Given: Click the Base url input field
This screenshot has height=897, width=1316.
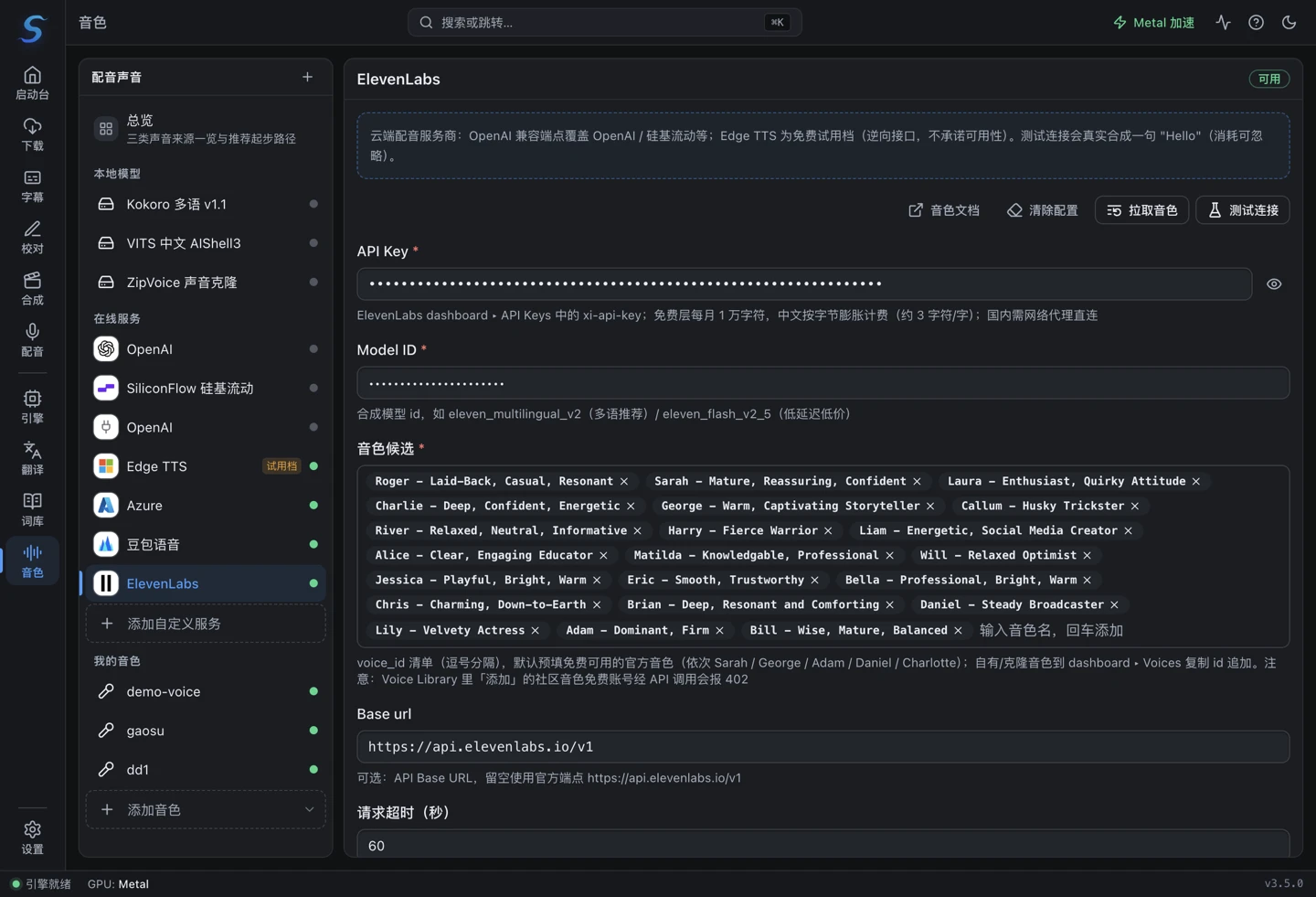Looking at the screenshot, I should (x=823, y=747).
